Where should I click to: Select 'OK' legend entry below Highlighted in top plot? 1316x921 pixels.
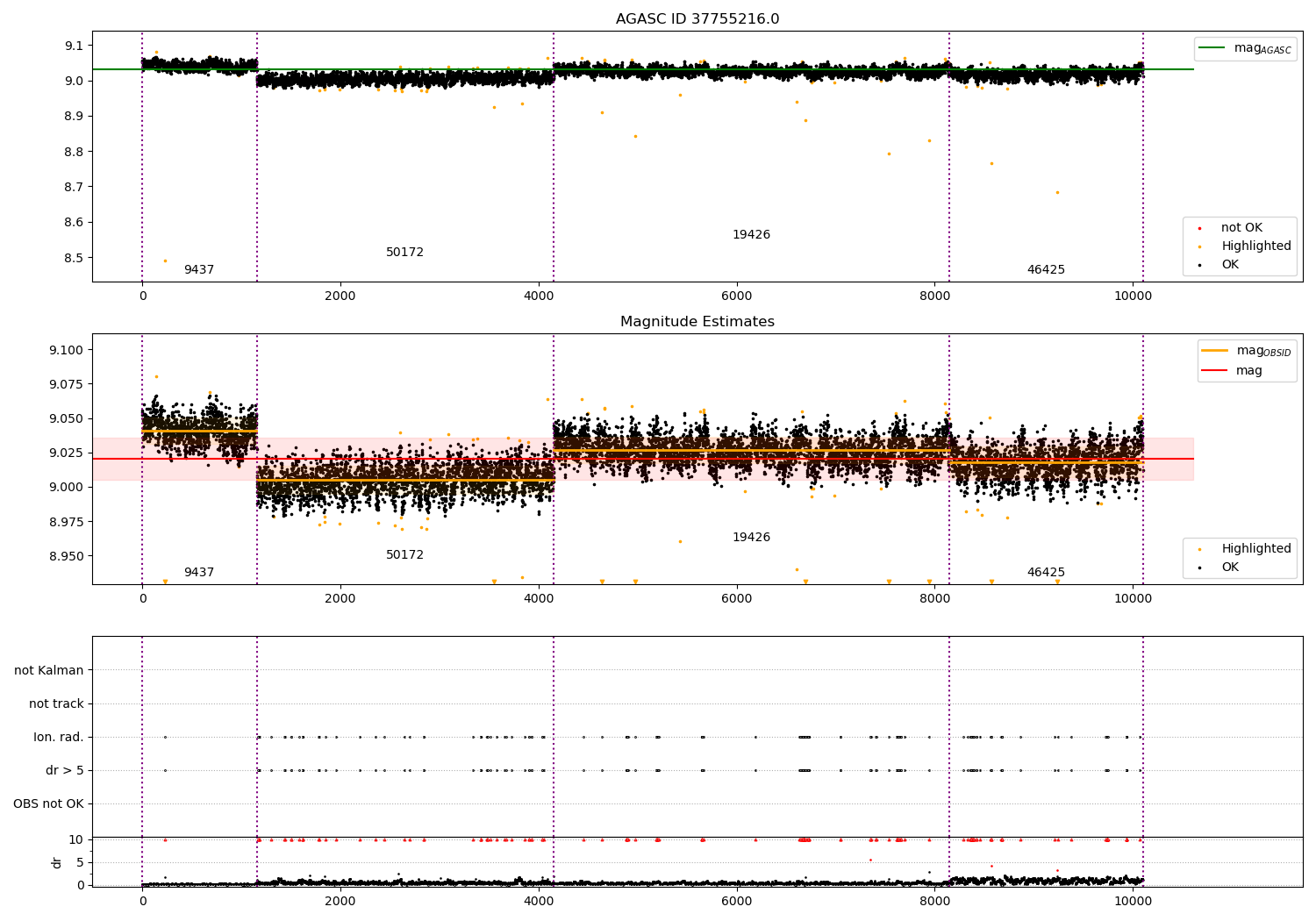1230,265
